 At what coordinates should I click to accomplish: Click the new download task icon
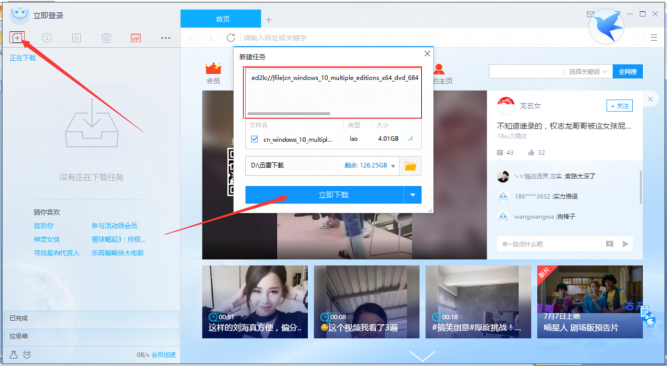click(17, 38)
